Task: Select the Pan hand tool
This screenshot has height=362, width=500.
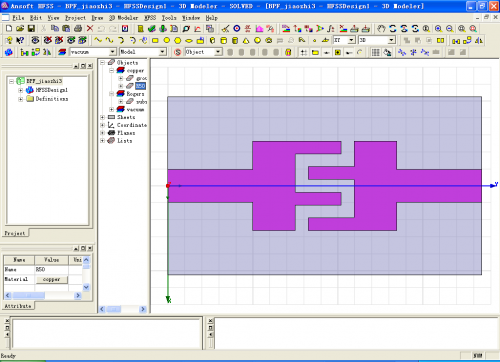Action: (381, 29)
